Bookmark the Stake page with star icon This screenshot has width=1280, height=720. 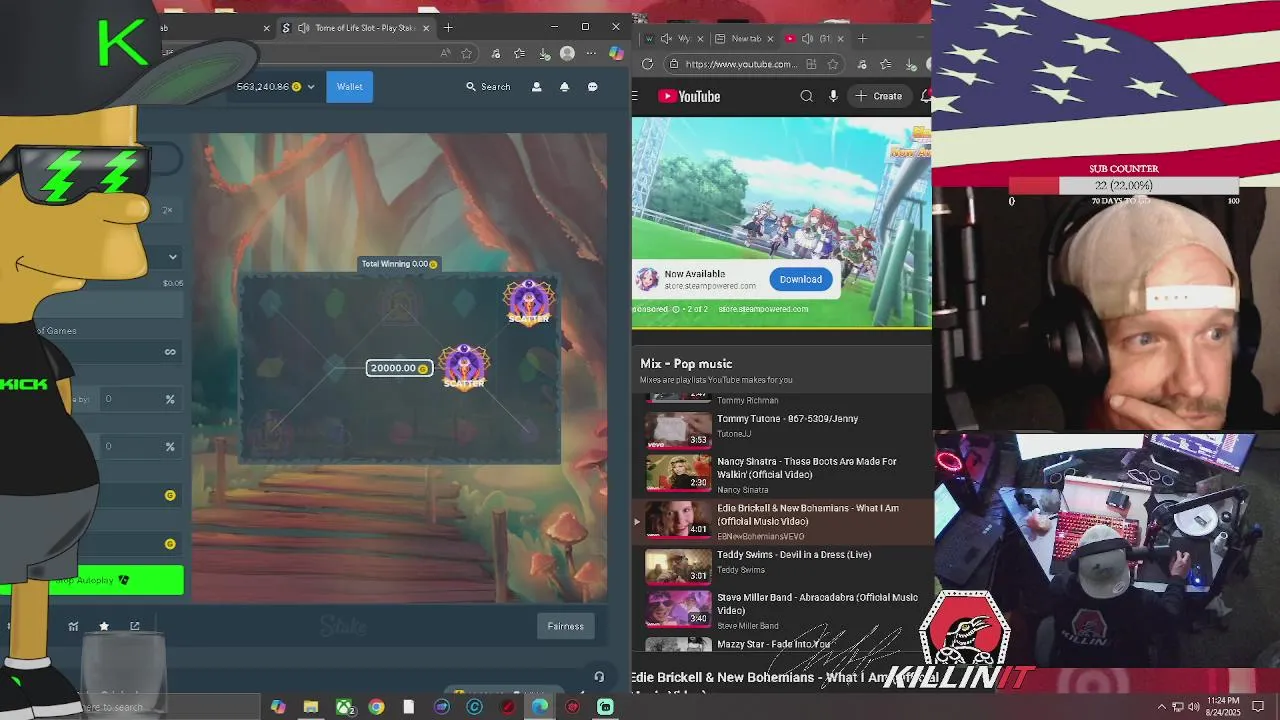(x=466, y=54)
